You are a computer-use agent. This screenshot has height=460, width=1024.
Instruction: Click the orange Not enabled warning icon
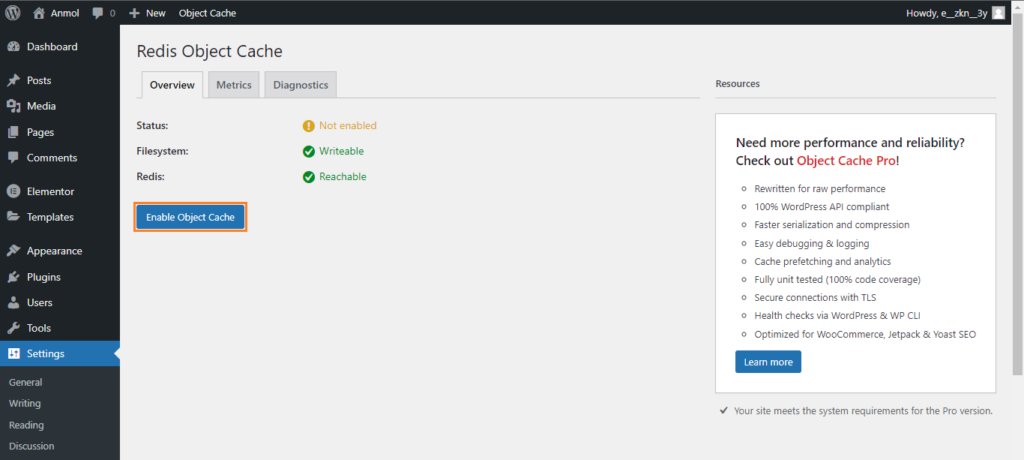pyautogui.click(x=309, y=126)
